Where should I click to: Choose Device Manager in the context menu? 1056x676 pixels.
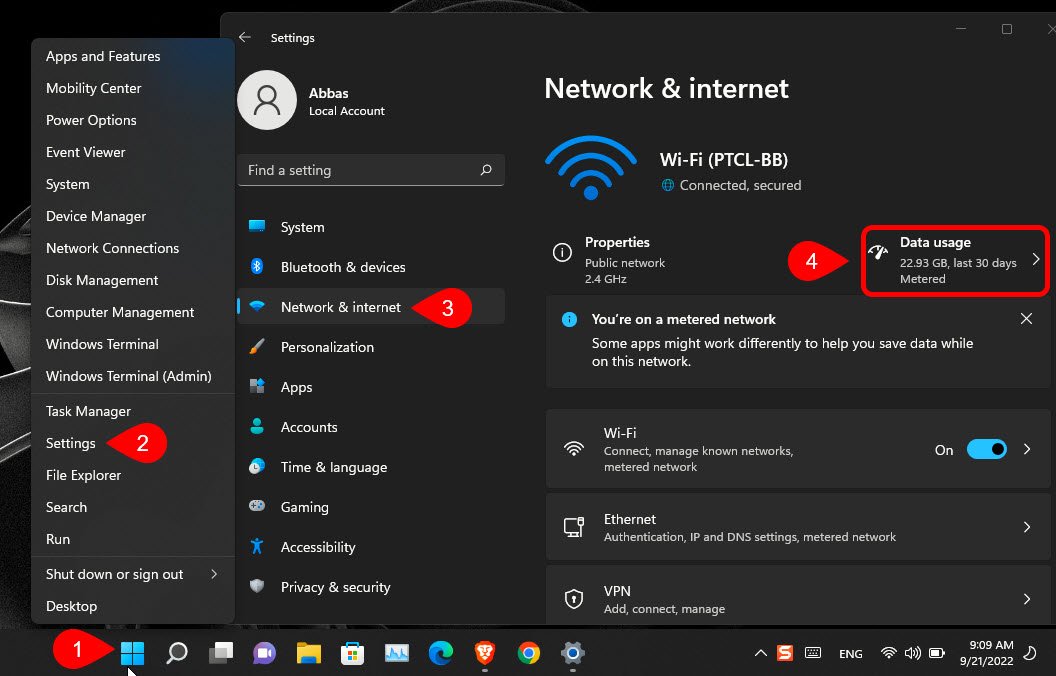coord(96,216)
